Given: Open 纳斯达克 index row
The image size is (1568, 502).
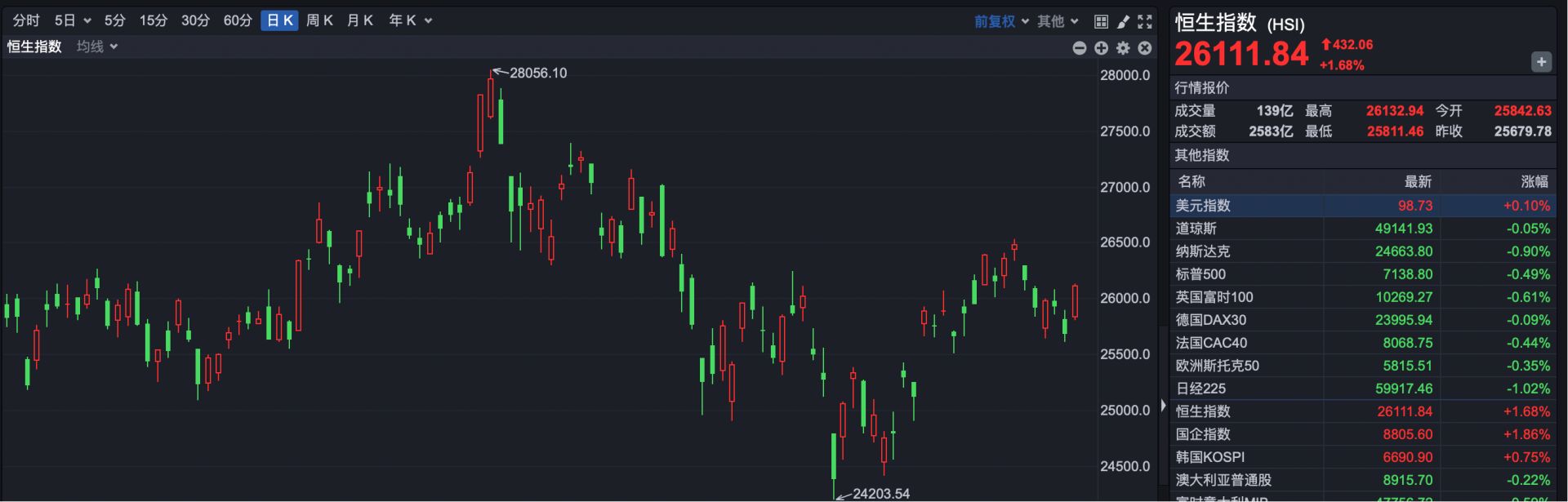Looking at the screenshot, I should (x=1361, y=251).
